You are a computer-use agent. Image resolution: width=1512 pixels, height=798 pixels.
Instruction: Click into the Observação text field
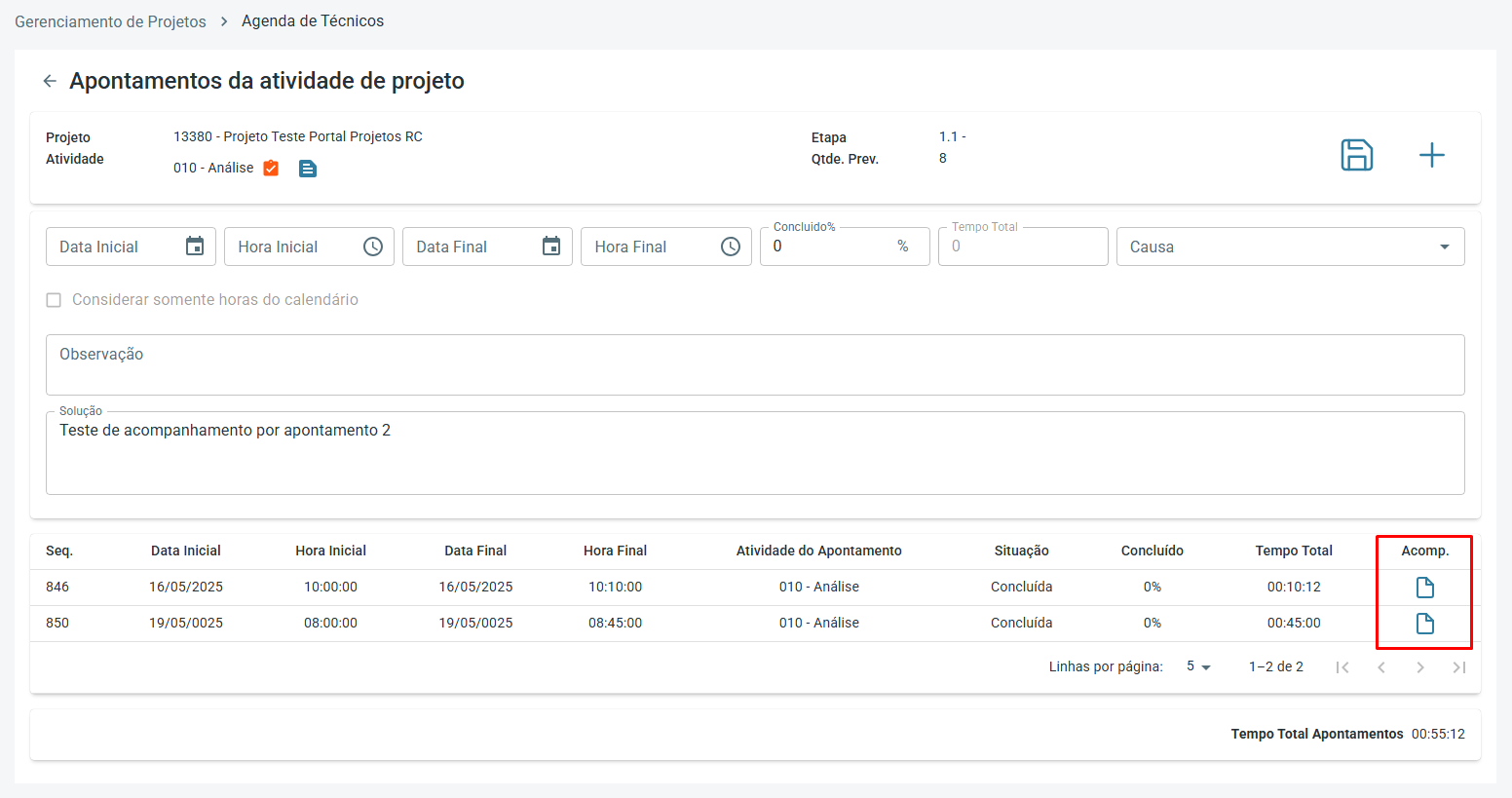[x=754, y=364]
